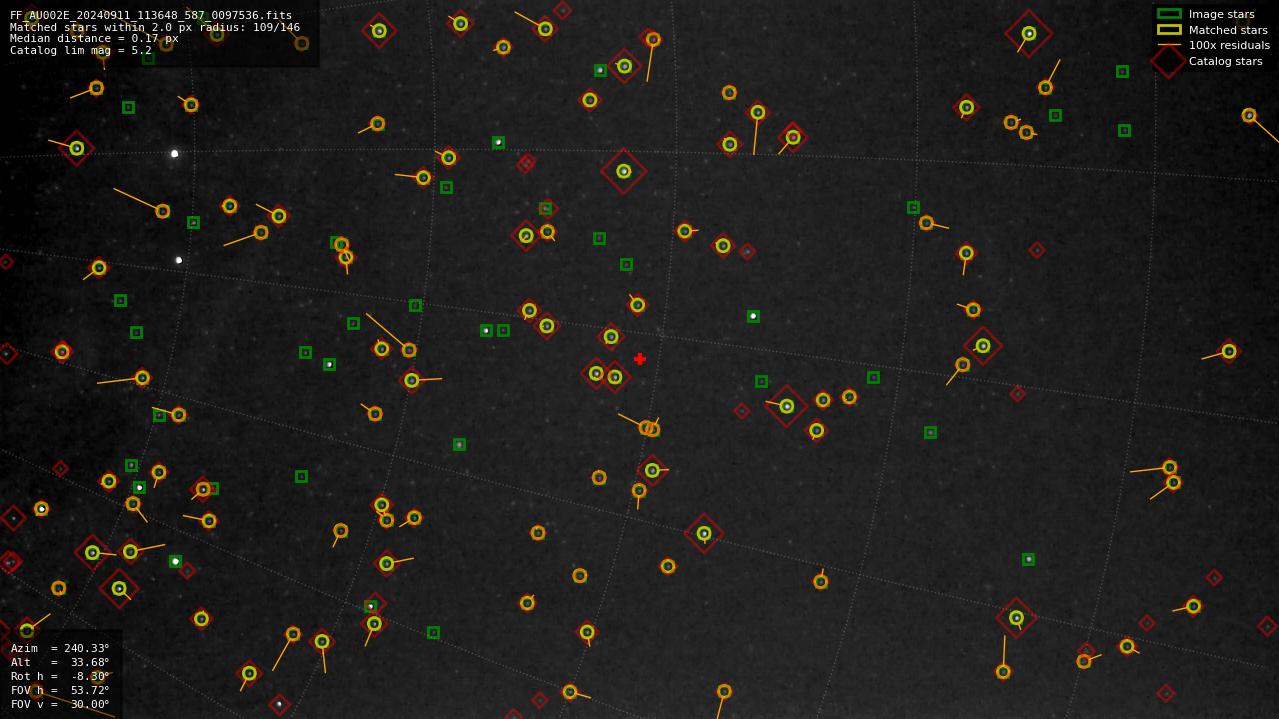Select the 'Matched stars' legend label

point(1228,30)
